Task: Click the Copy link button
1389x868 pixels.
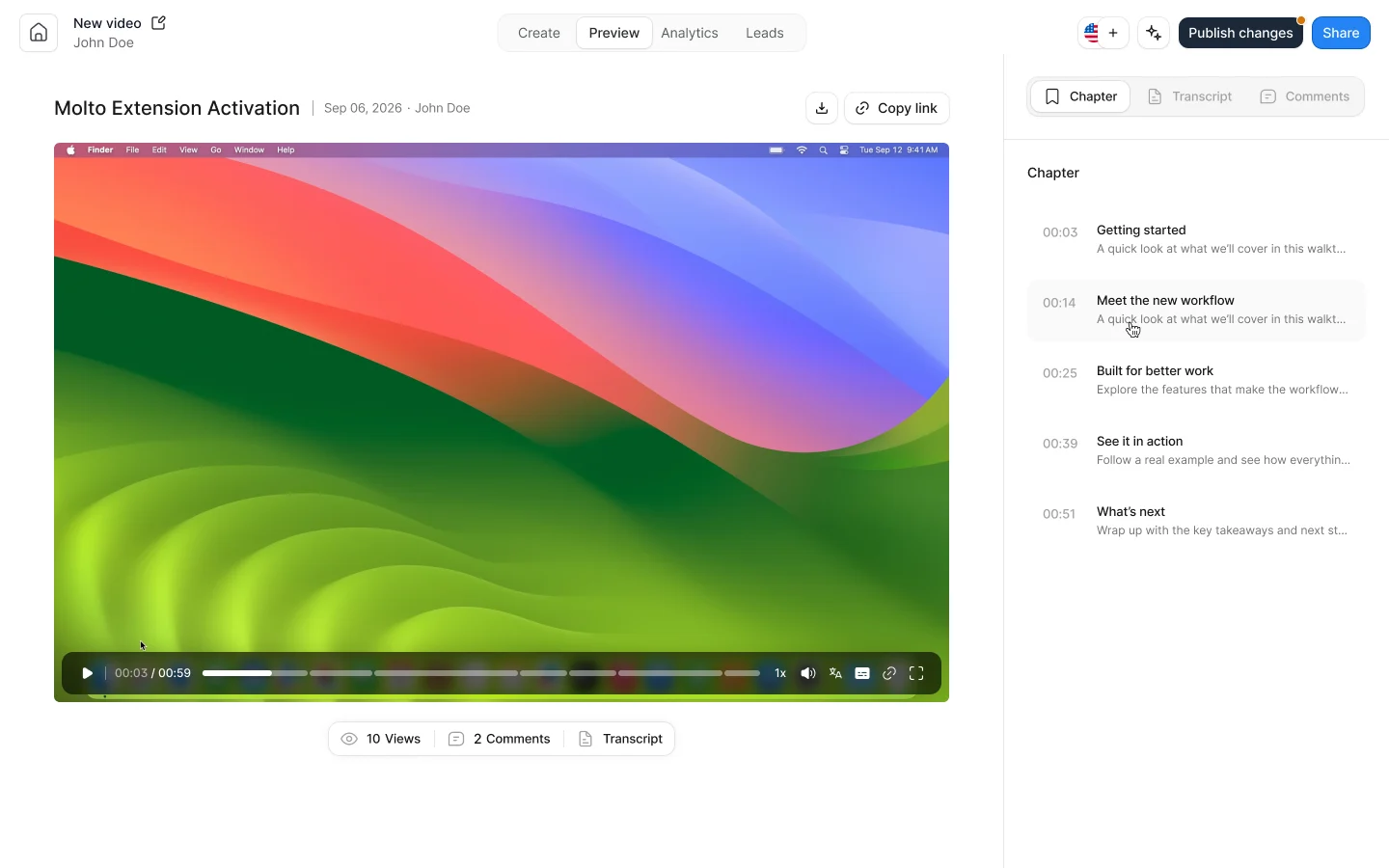Action: (x=897, y=108)
